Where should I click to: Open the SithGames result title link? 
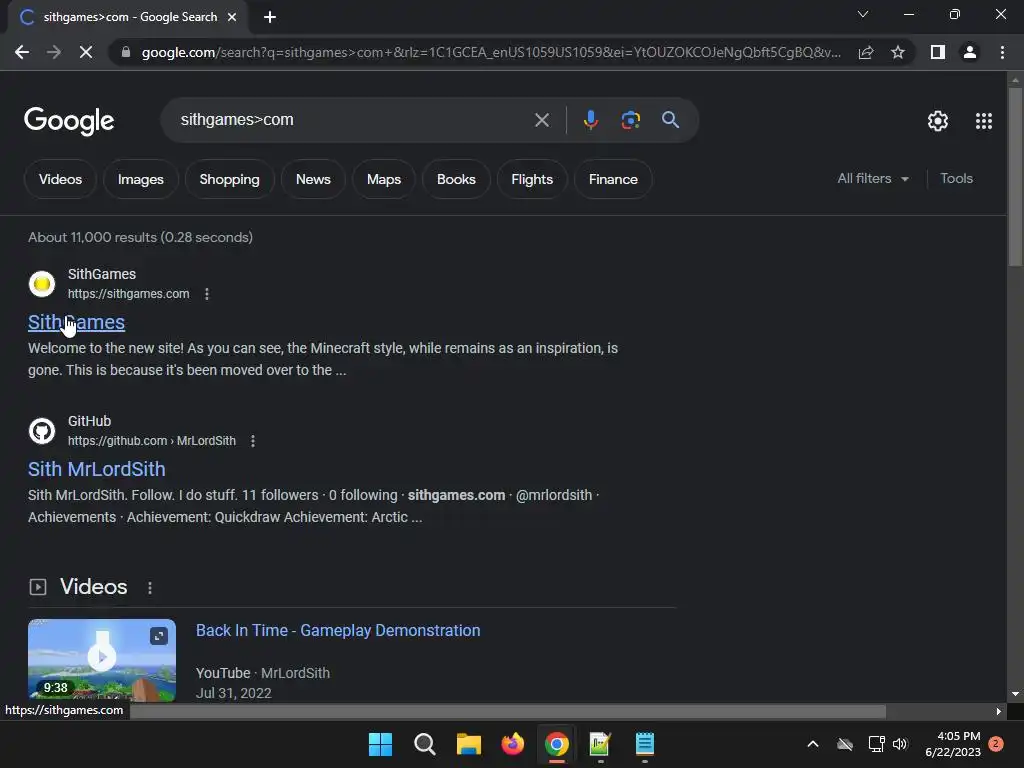pyautogui.click(x=76, y=322)
